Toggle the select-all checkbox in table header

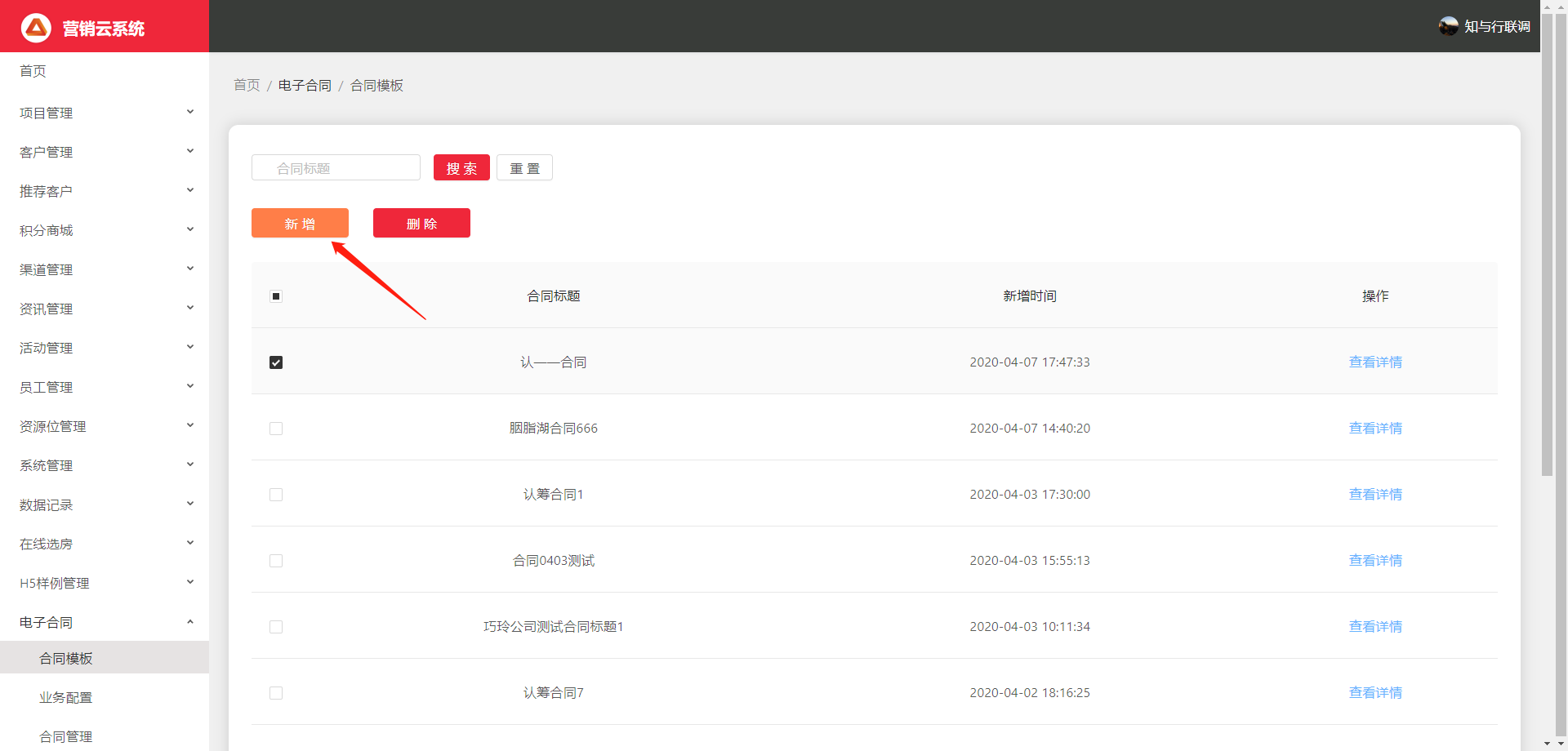[276, 296]
